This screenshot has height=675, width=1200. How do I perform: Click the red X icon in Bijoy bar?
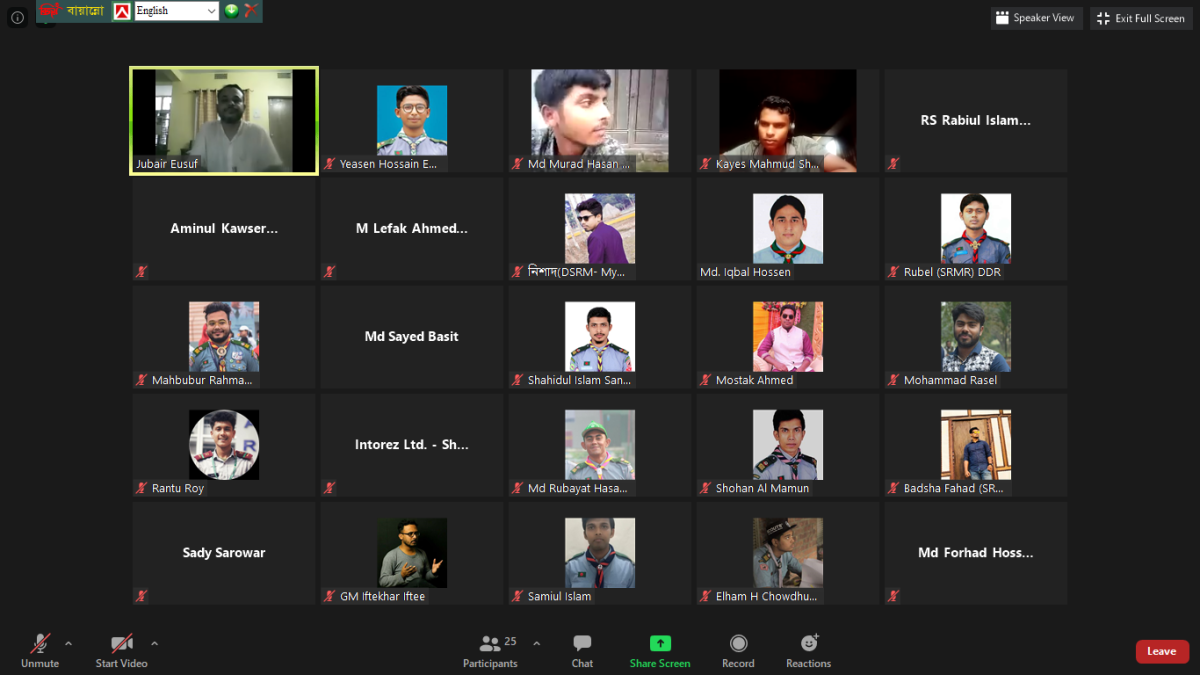point(251,11)
